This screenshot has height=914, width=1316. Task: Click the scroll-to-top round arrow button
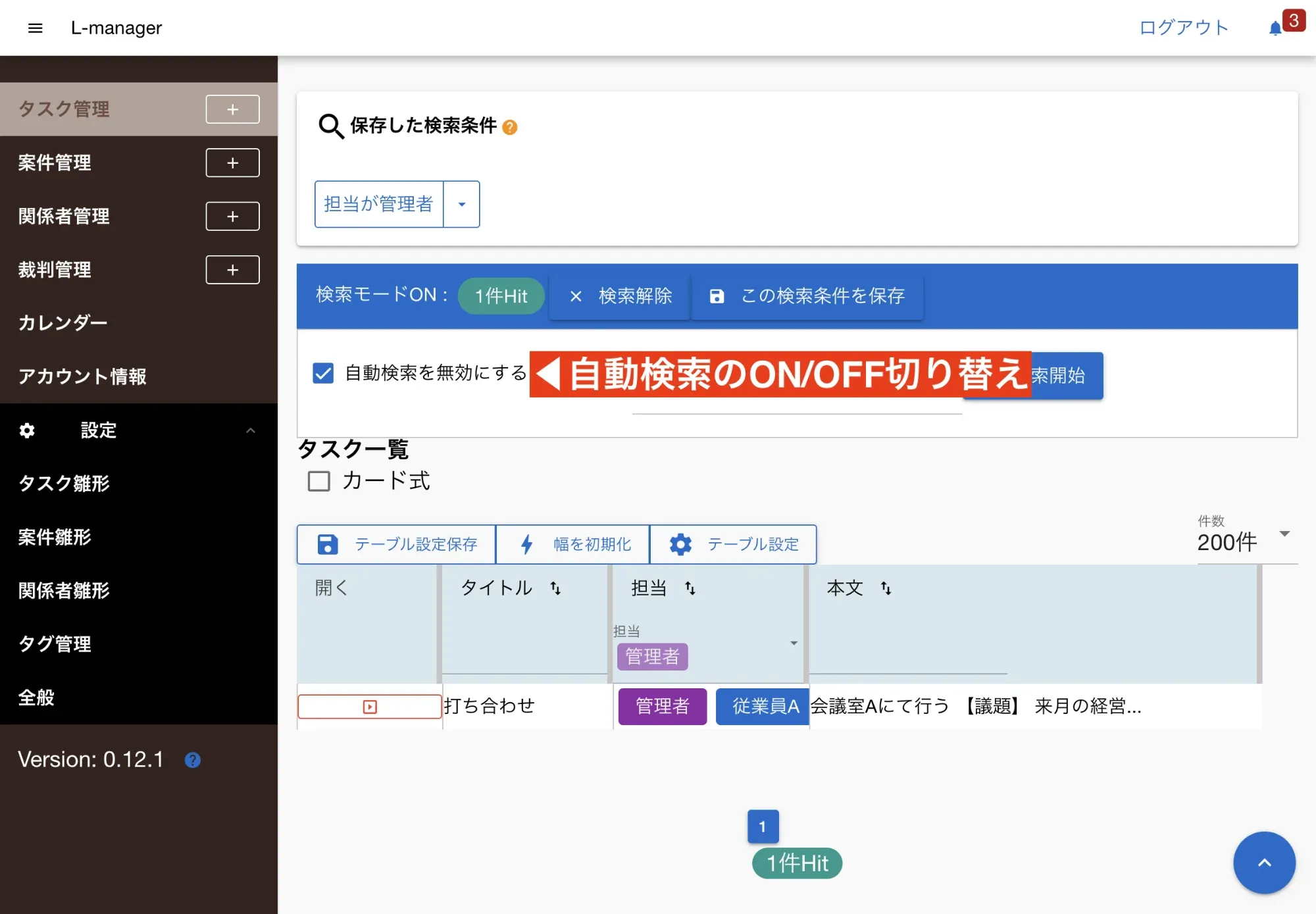pos(1263,862)
